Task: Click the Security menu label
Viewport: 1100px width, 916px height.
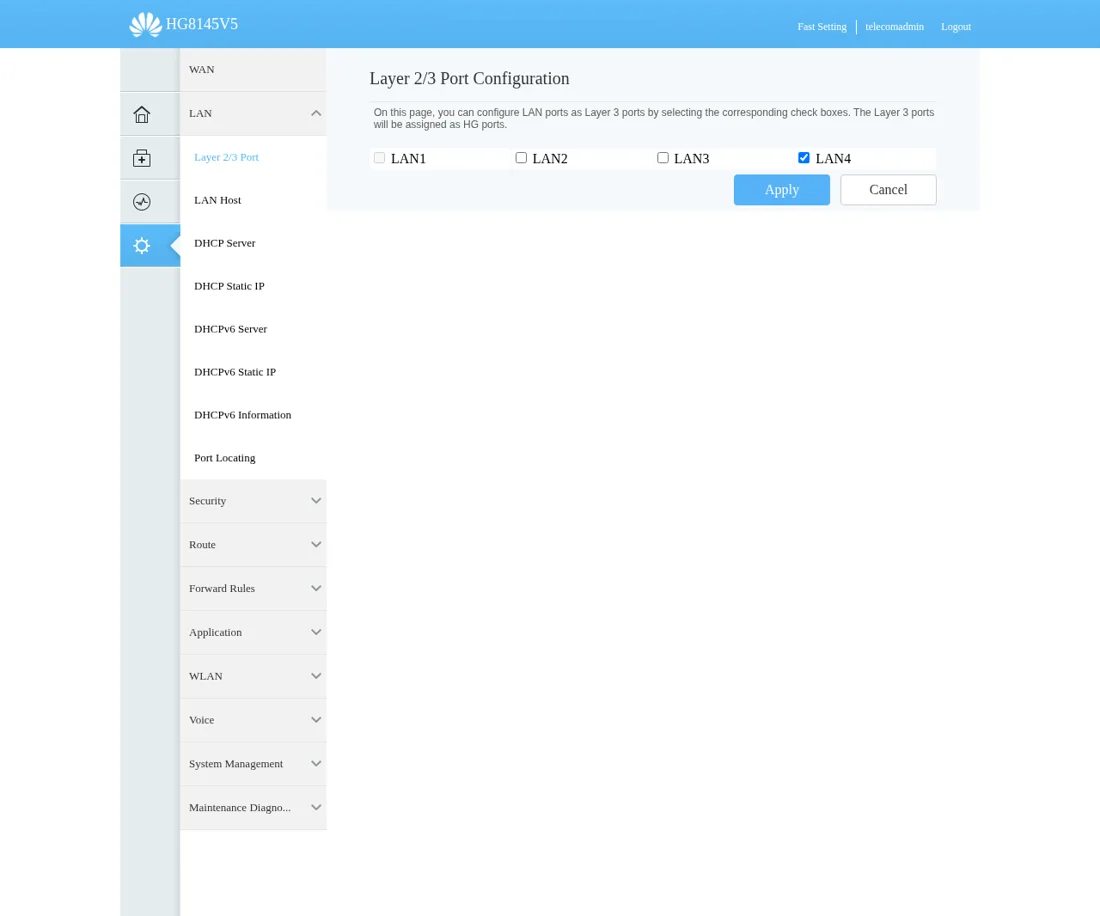Action: pyautogui.click(x=208, y=501)
